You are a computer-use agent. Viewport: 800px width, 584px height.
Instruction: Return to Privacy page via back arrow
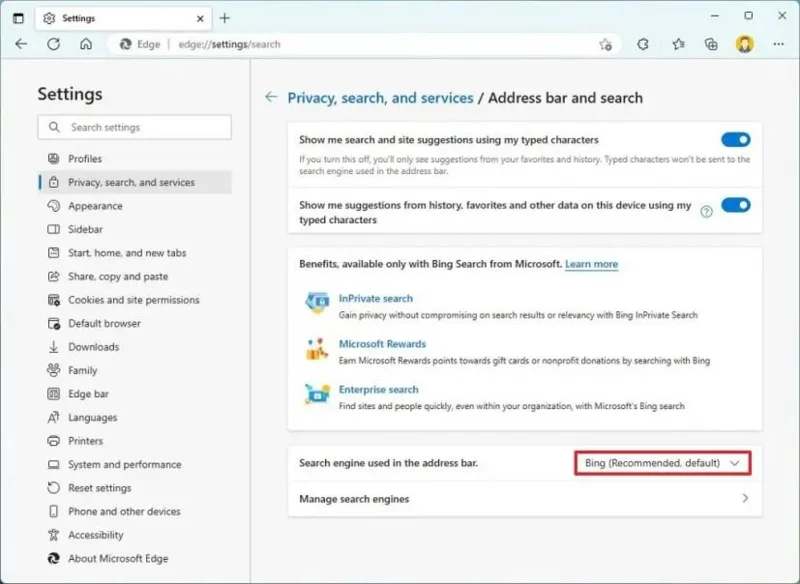271,97
